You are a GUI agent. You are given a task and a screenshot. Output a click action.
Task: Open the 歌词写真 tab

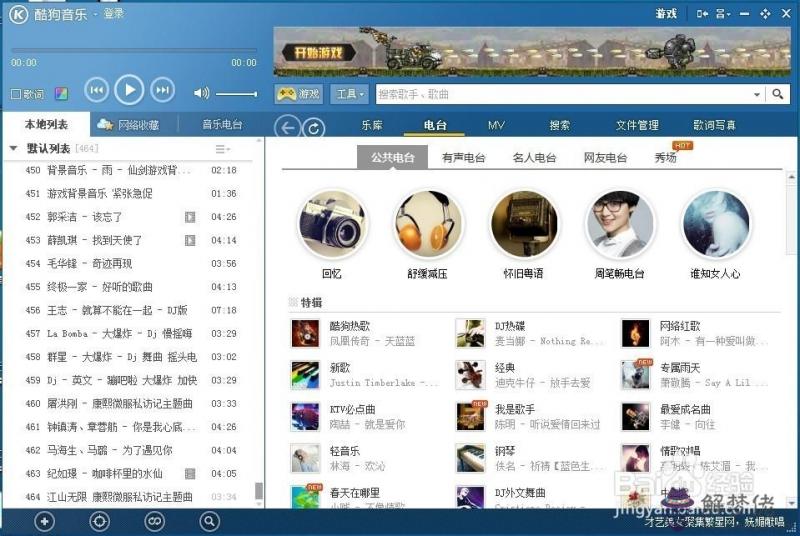[x=714, y=125]
